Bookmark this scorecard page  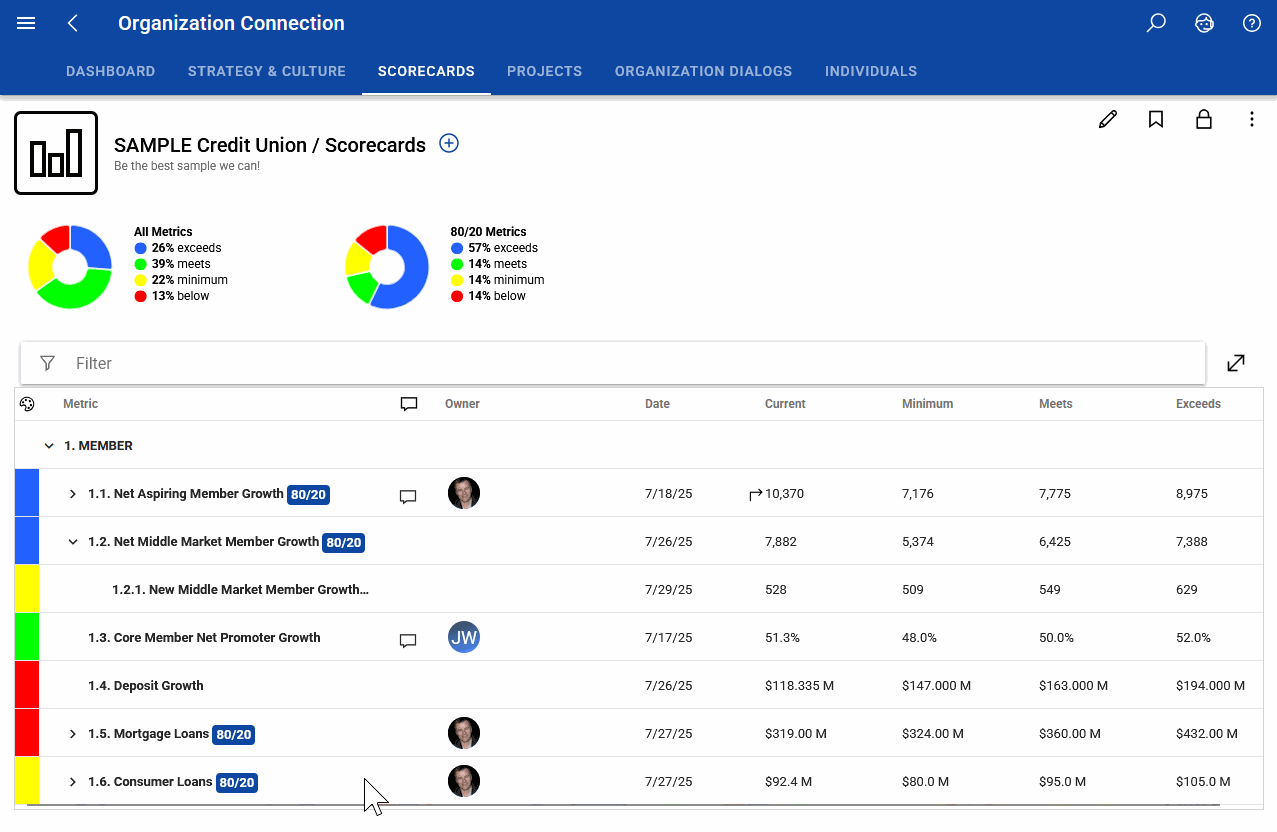tap(1156, 120)
